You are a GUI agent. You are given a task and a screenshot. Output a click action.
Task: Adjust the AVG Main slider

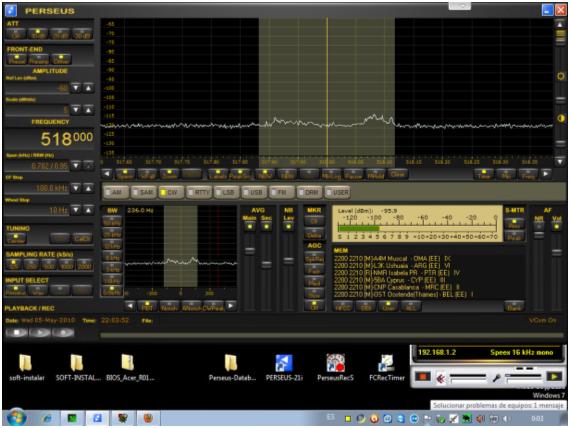pyautogui.click(x=249, y=251)
